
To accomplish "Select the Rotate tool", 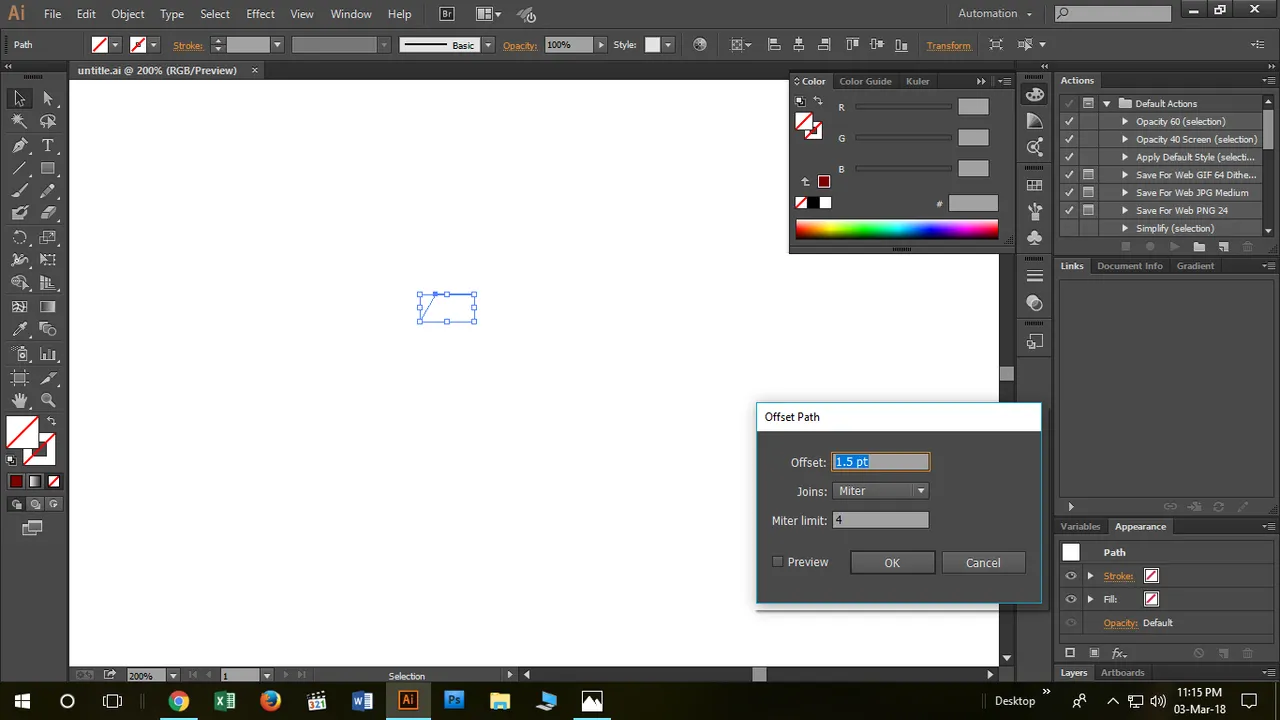I will tap(19, 237).
